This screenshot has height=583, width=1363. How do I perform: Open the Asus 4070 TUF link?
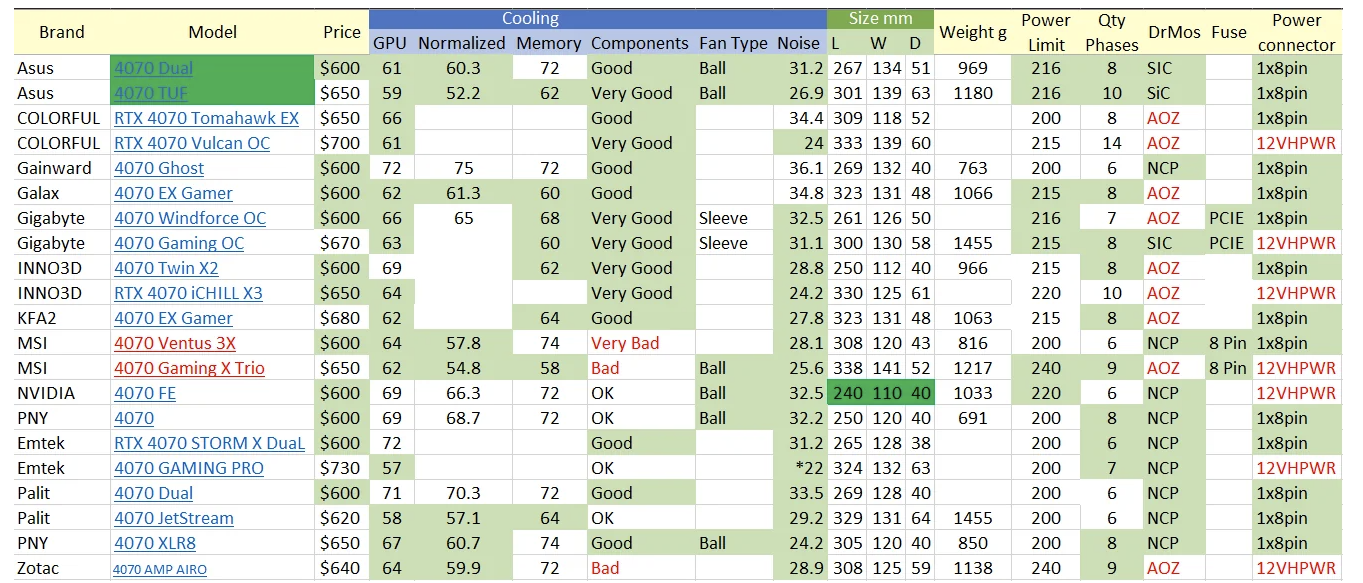pyautogui.click(x=151, y=93)
